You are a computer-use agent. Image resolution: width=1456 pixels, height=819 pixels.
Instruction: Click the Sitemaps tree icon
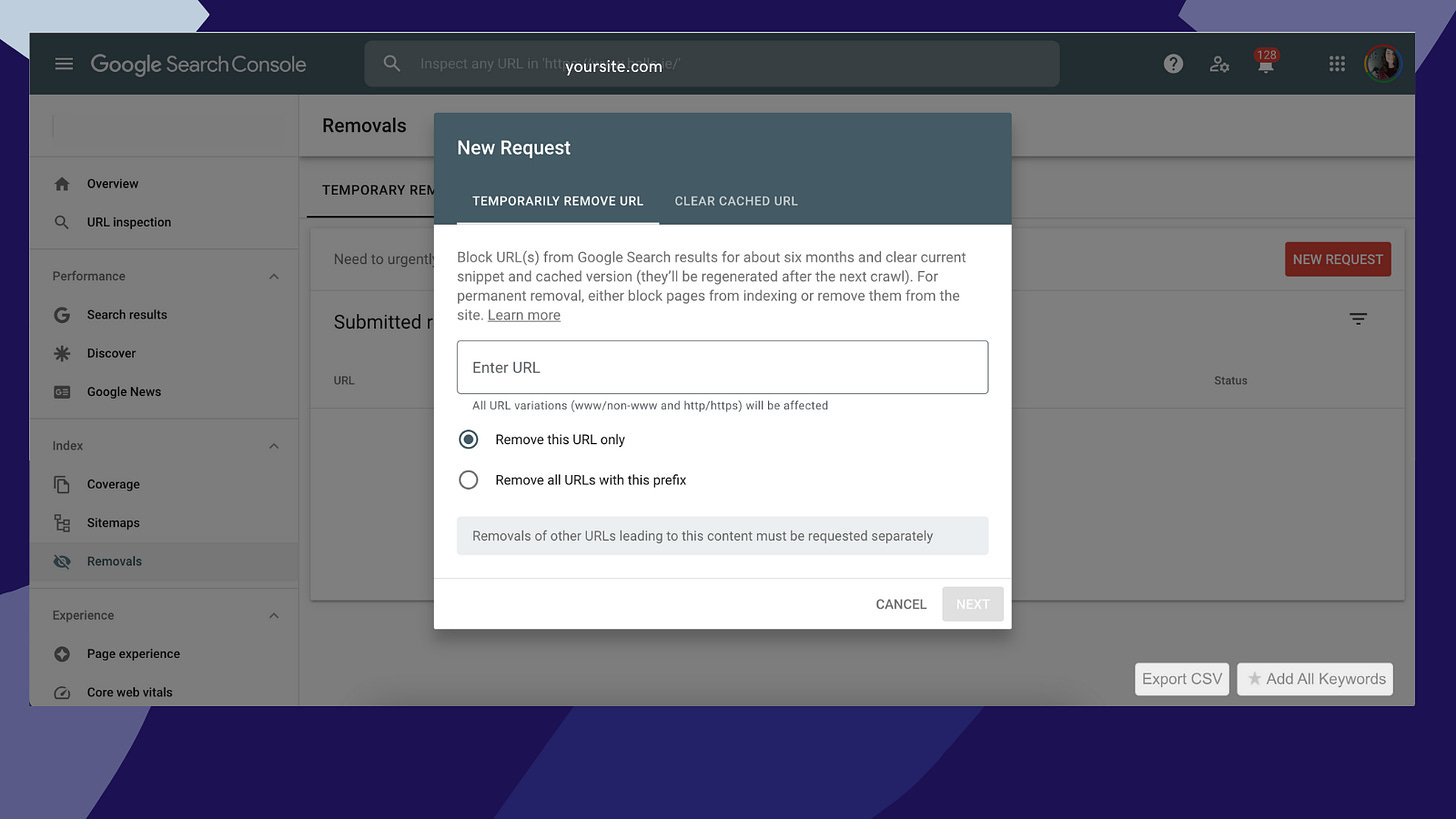click(x=62, y=523)
